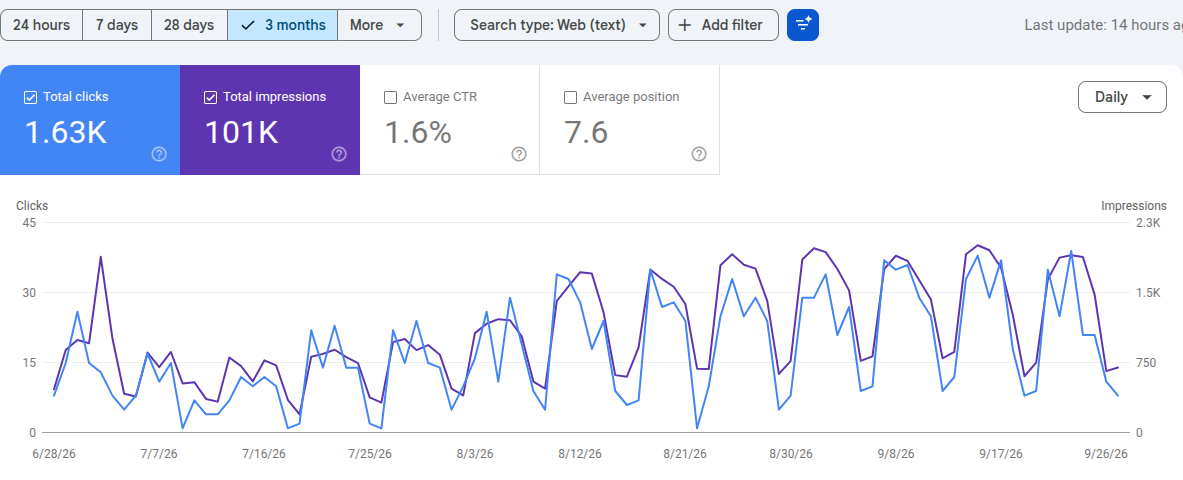1183x480 pixels.
Task: Select the 3 months date range
Action: click(x=283, y=25)
